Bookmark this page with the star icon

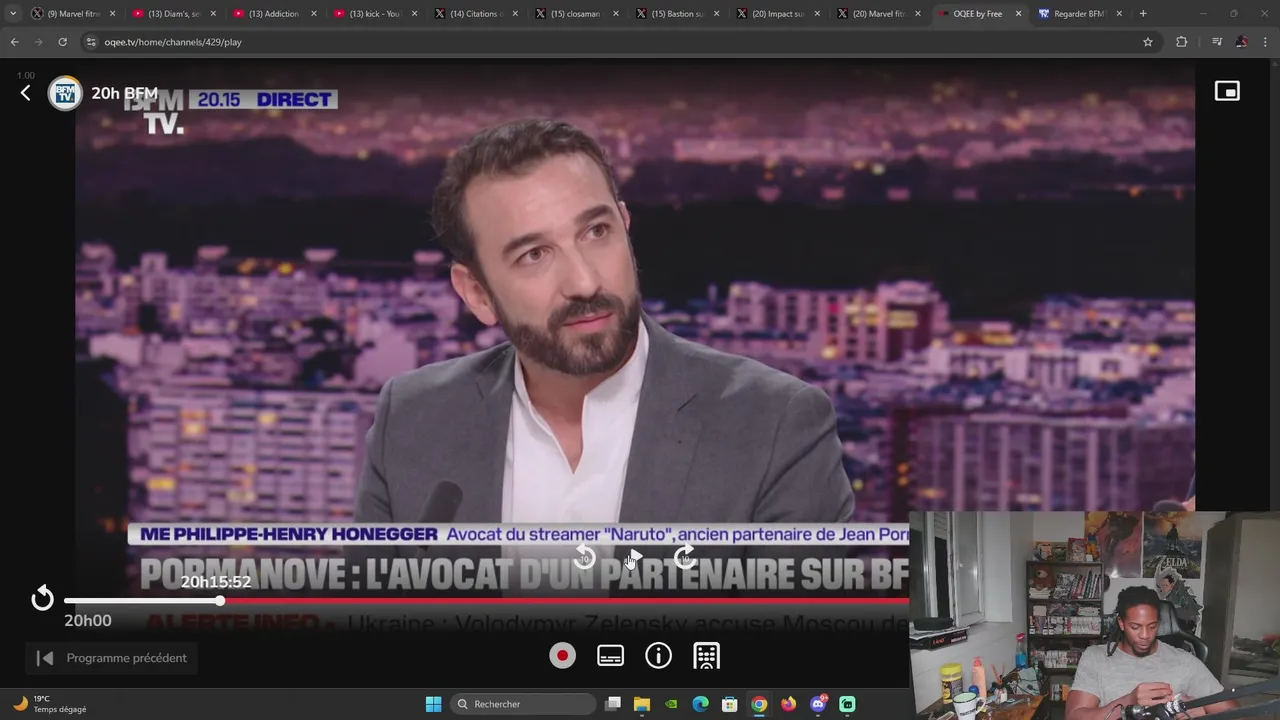pos(1148,42)
